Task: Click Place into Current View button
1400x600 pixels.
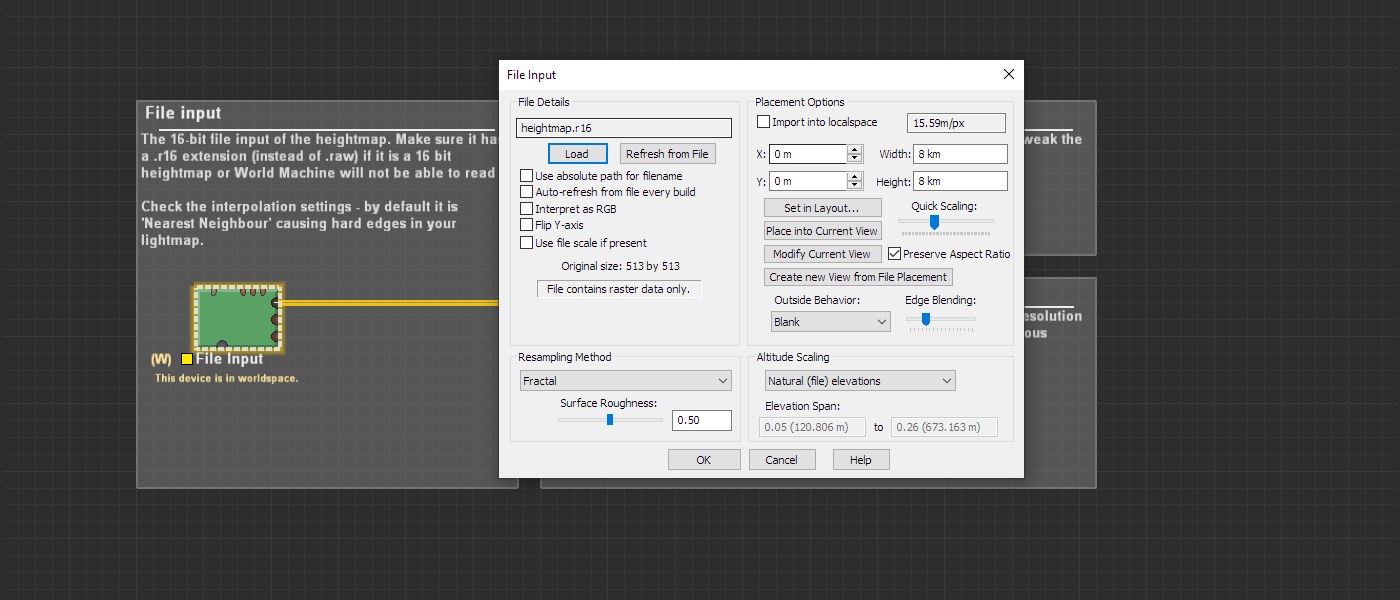Action: tap(822, 231)
